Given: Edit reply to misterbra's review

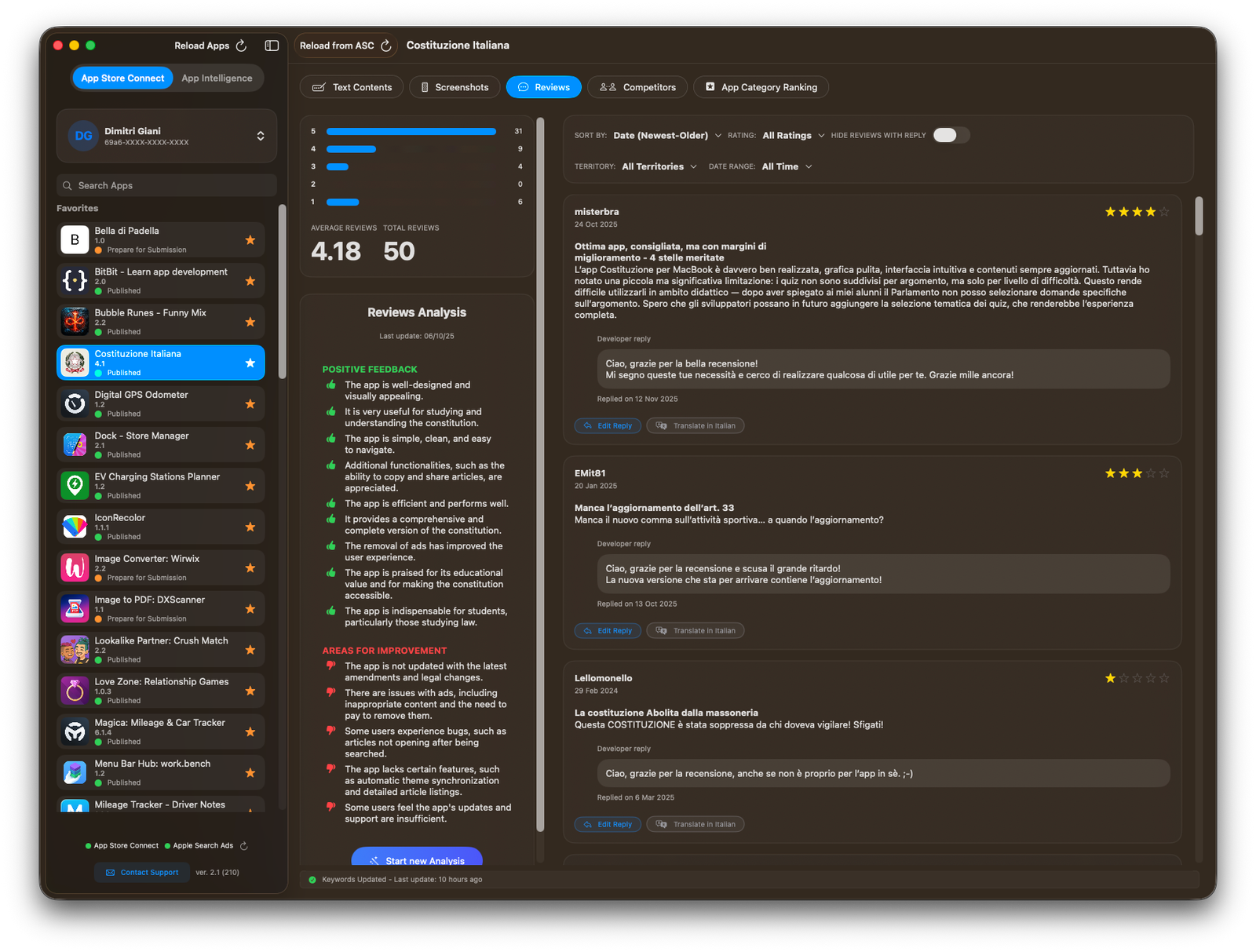Looking at the screenshot, I should pos(607,425).
